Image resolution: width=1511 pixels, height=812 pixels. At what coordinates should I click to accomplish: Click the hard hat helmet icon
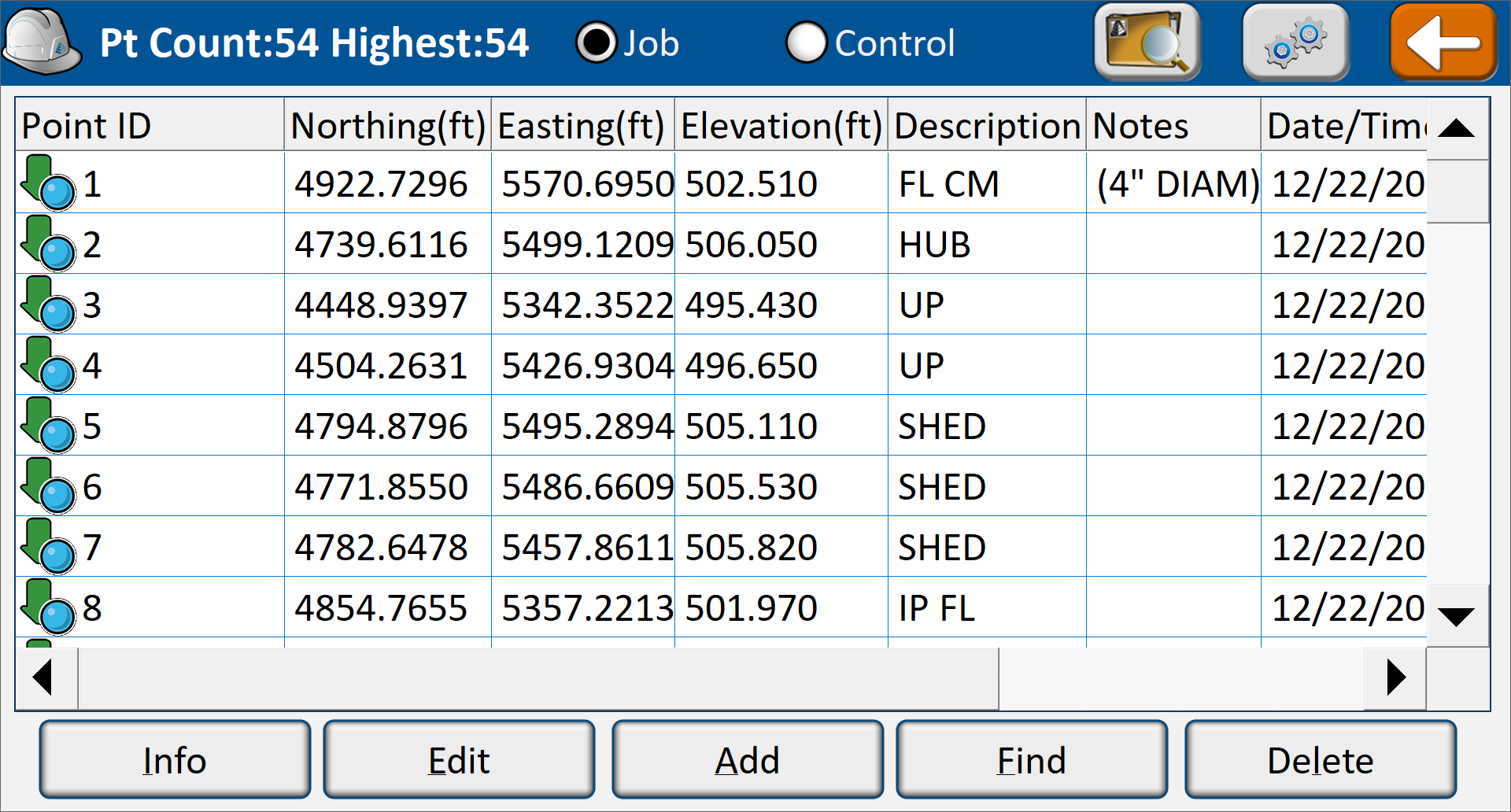coord(42,42)
